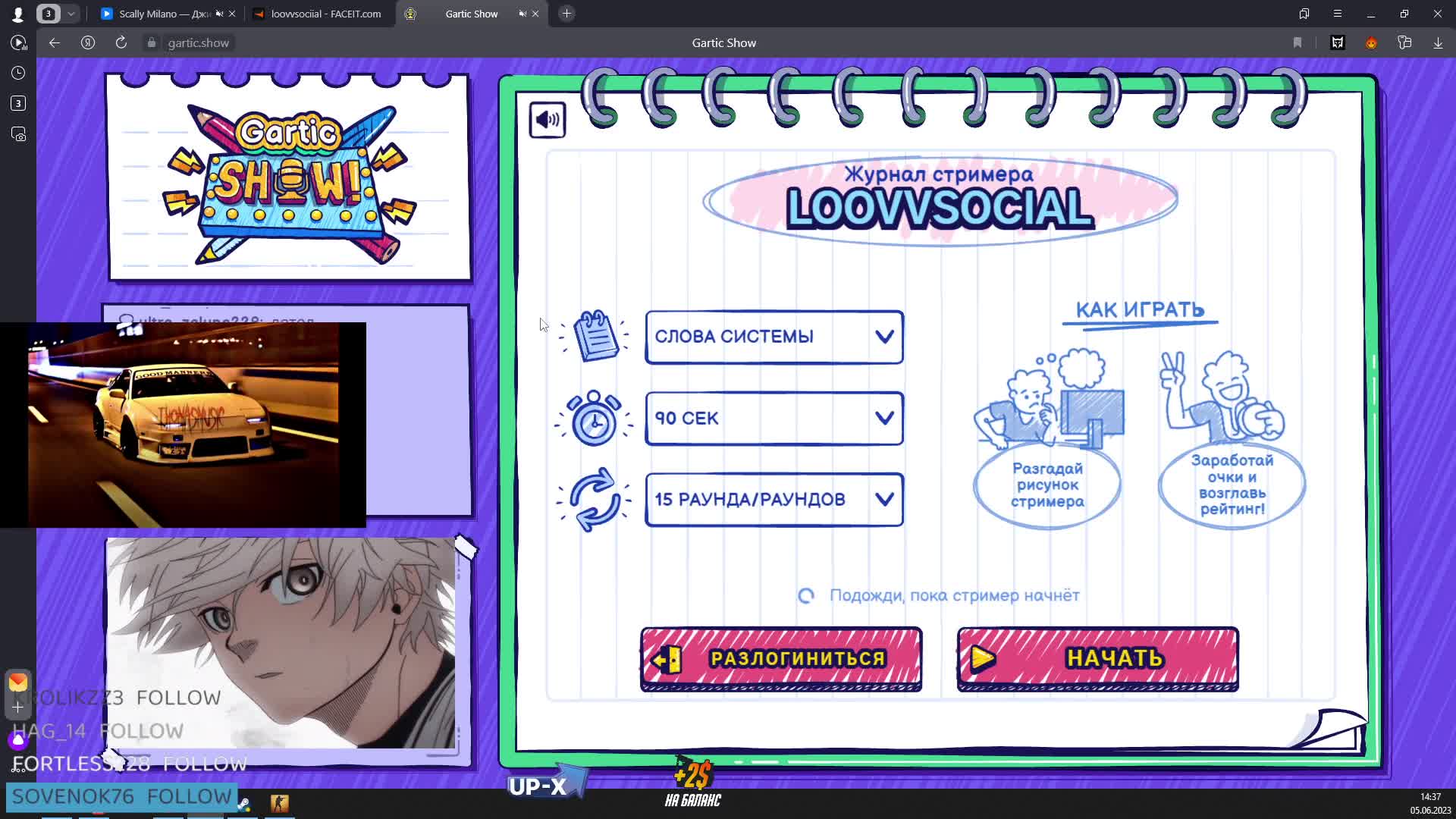Click the wolf-mask extension icon

tap(1338, 42)
